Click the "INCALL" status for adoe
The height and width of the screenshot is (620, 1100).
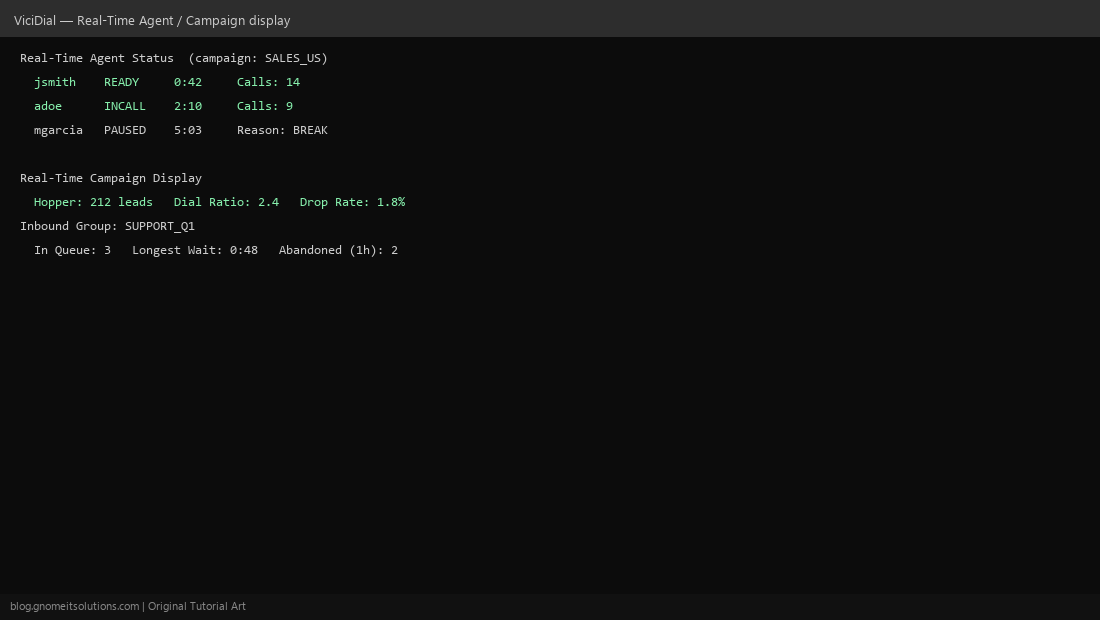(125, 106)
